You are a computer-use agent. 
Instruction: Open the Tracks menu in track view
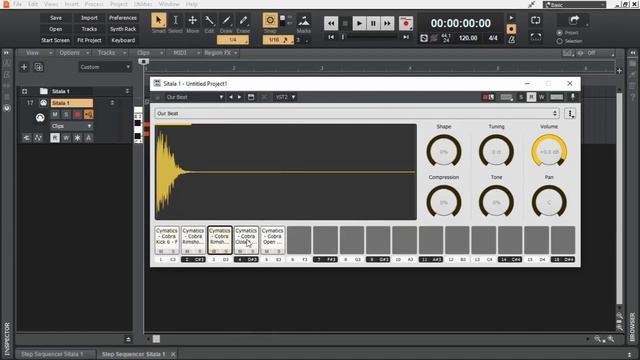(x=106, y=53)
